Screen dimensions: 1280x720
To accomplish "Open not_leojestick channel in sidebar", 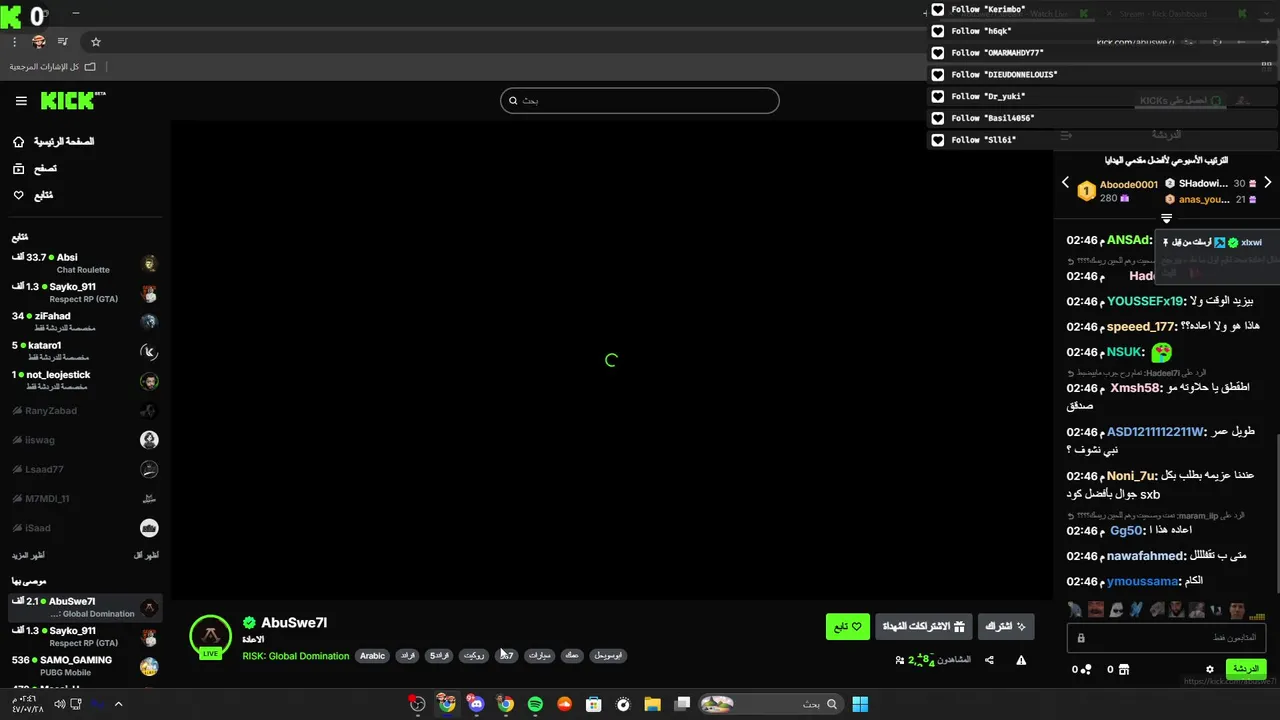I will pos(85,380).
